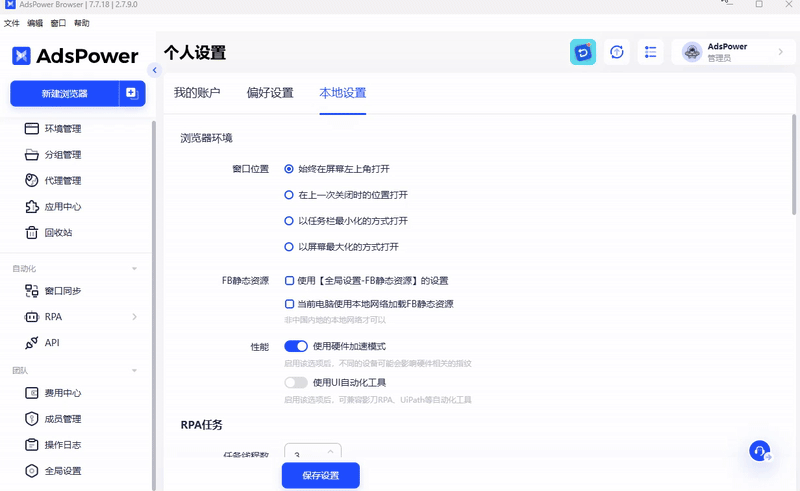Enable 使用UI自动化工具 switch
Screen dimensions: 800x491
(x=296, y=383)
